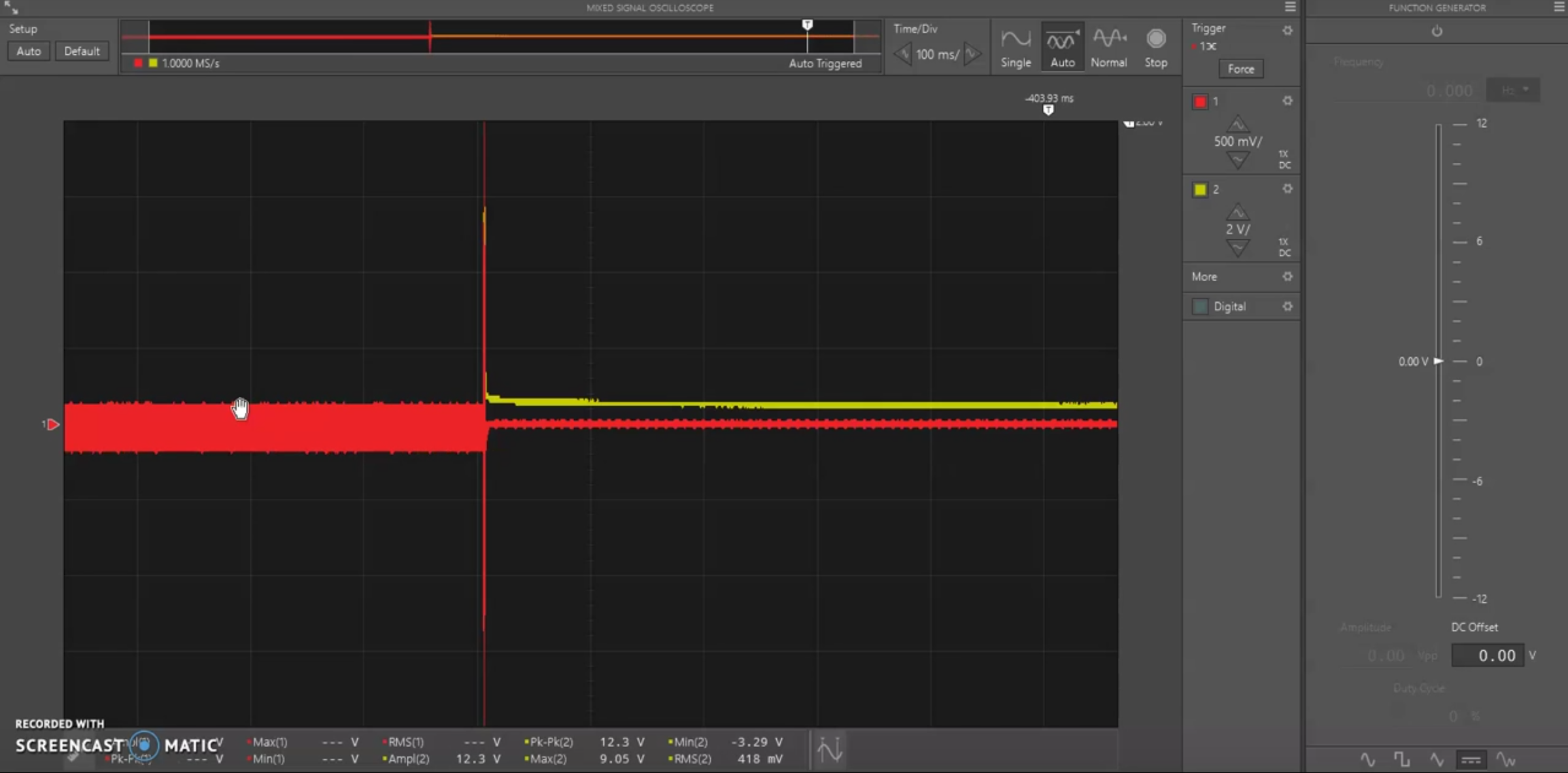Click the Auto Triggered status text

(825, 63)
